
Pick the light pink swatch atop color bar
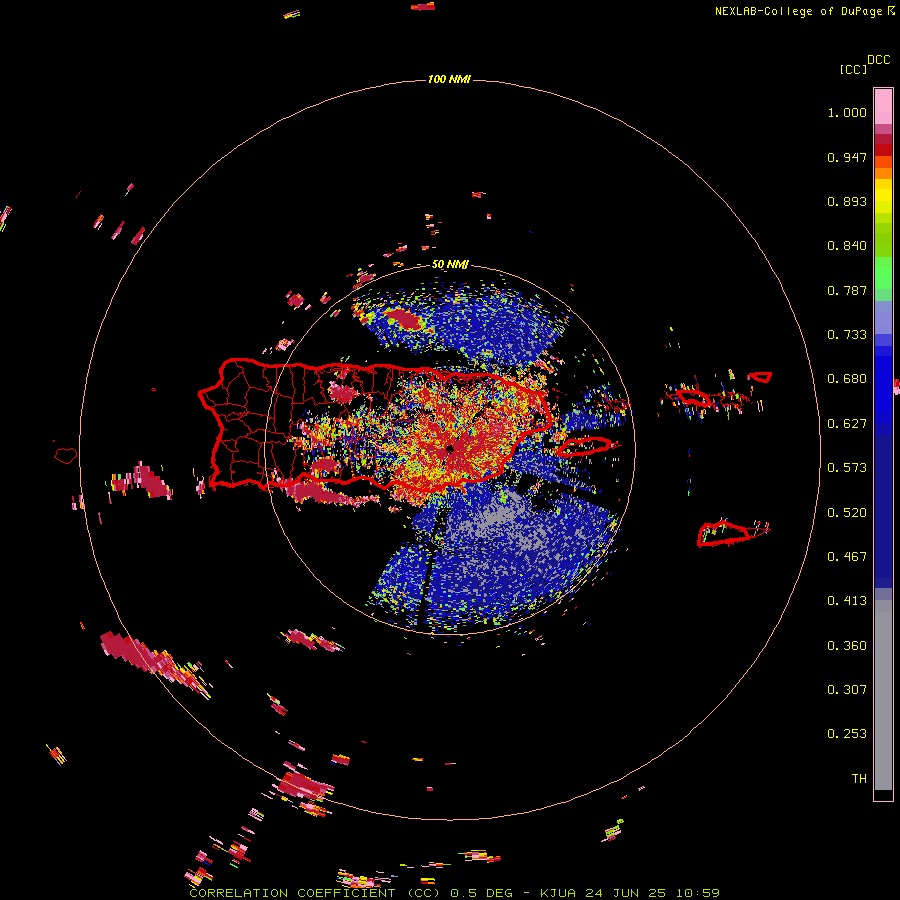tap(883, 106)
